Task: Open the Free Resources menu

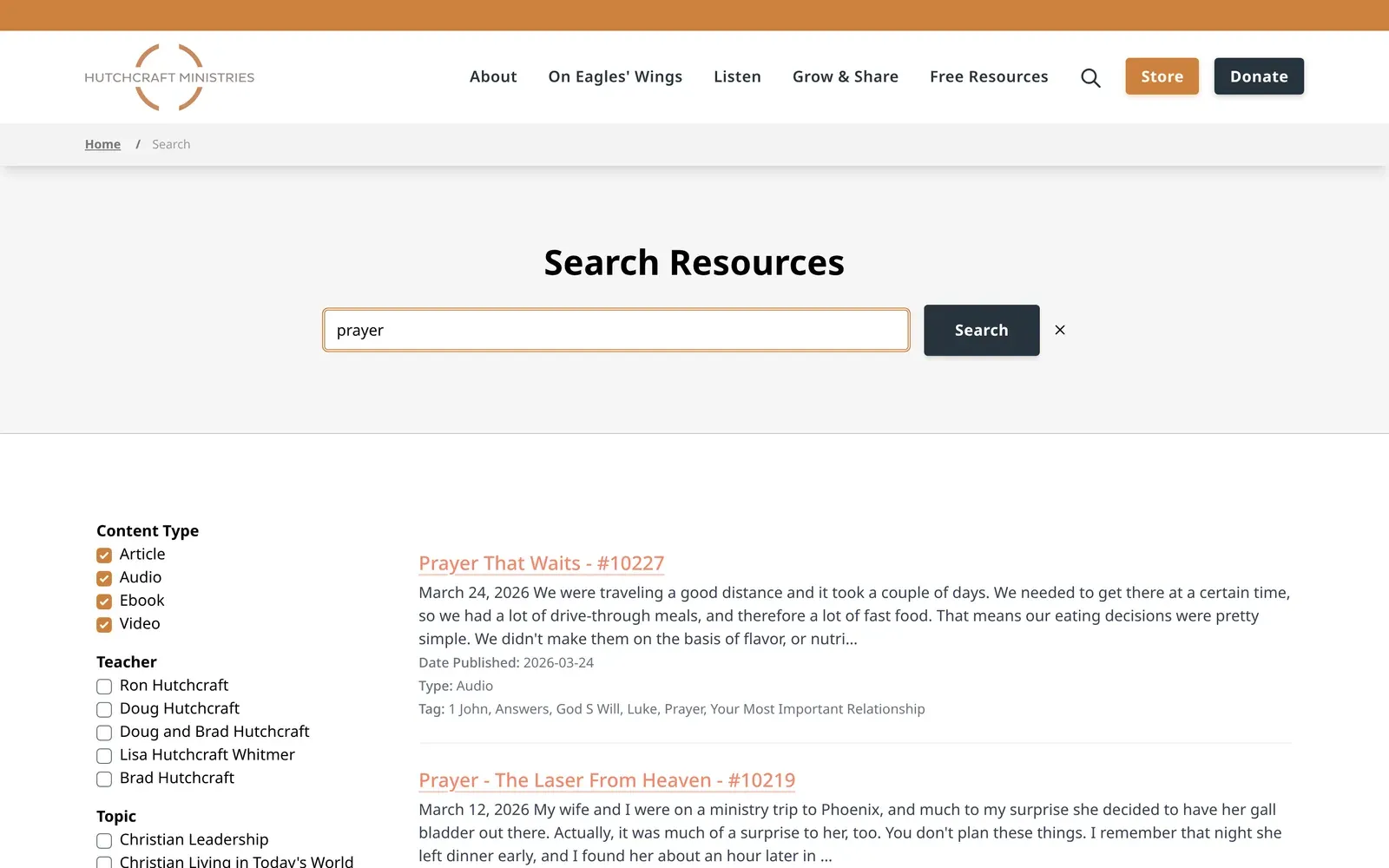Action: (989, 76)
